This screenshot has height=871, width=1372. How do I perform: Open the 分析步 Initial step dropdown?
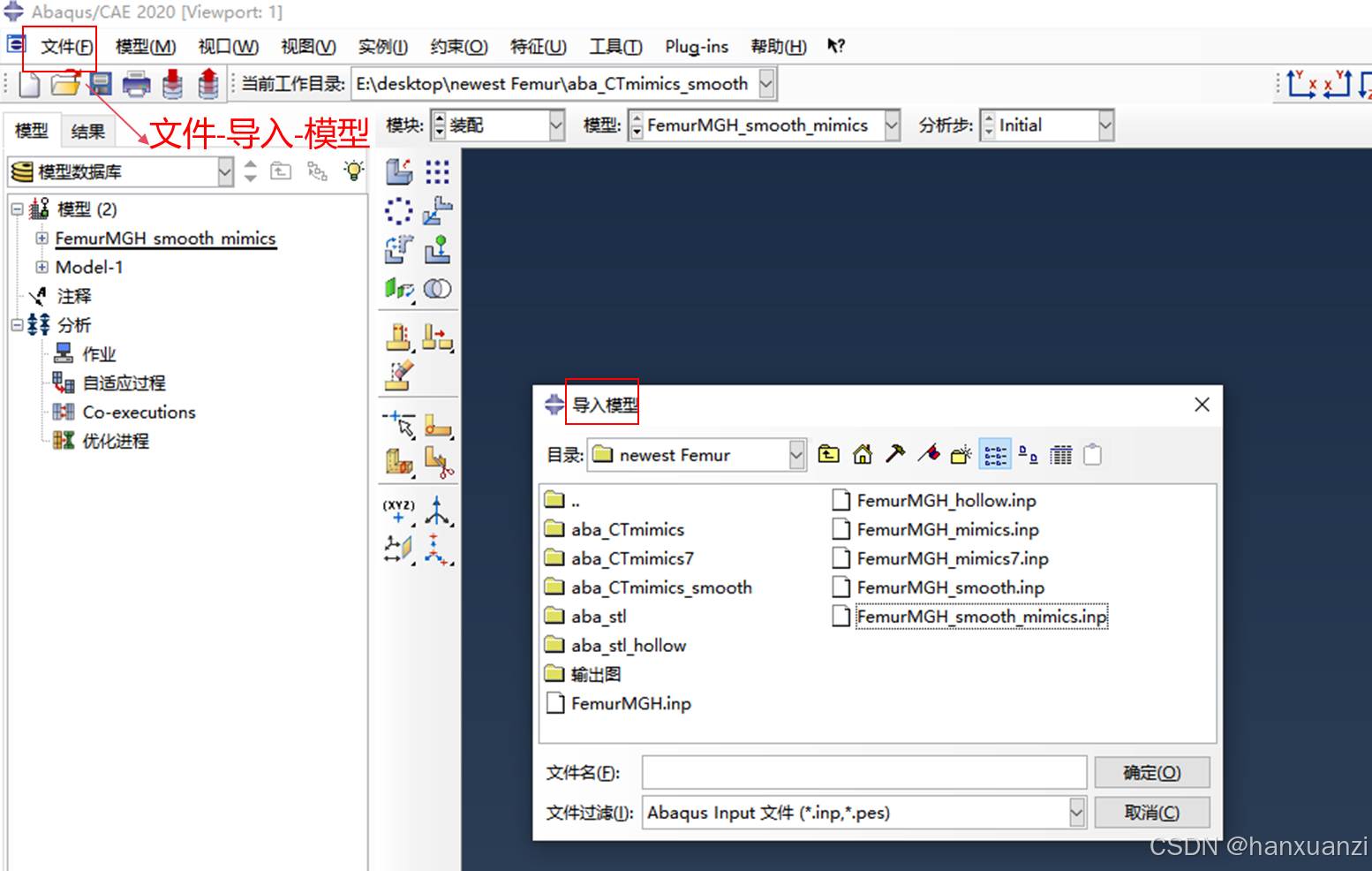click(1106, 125)
